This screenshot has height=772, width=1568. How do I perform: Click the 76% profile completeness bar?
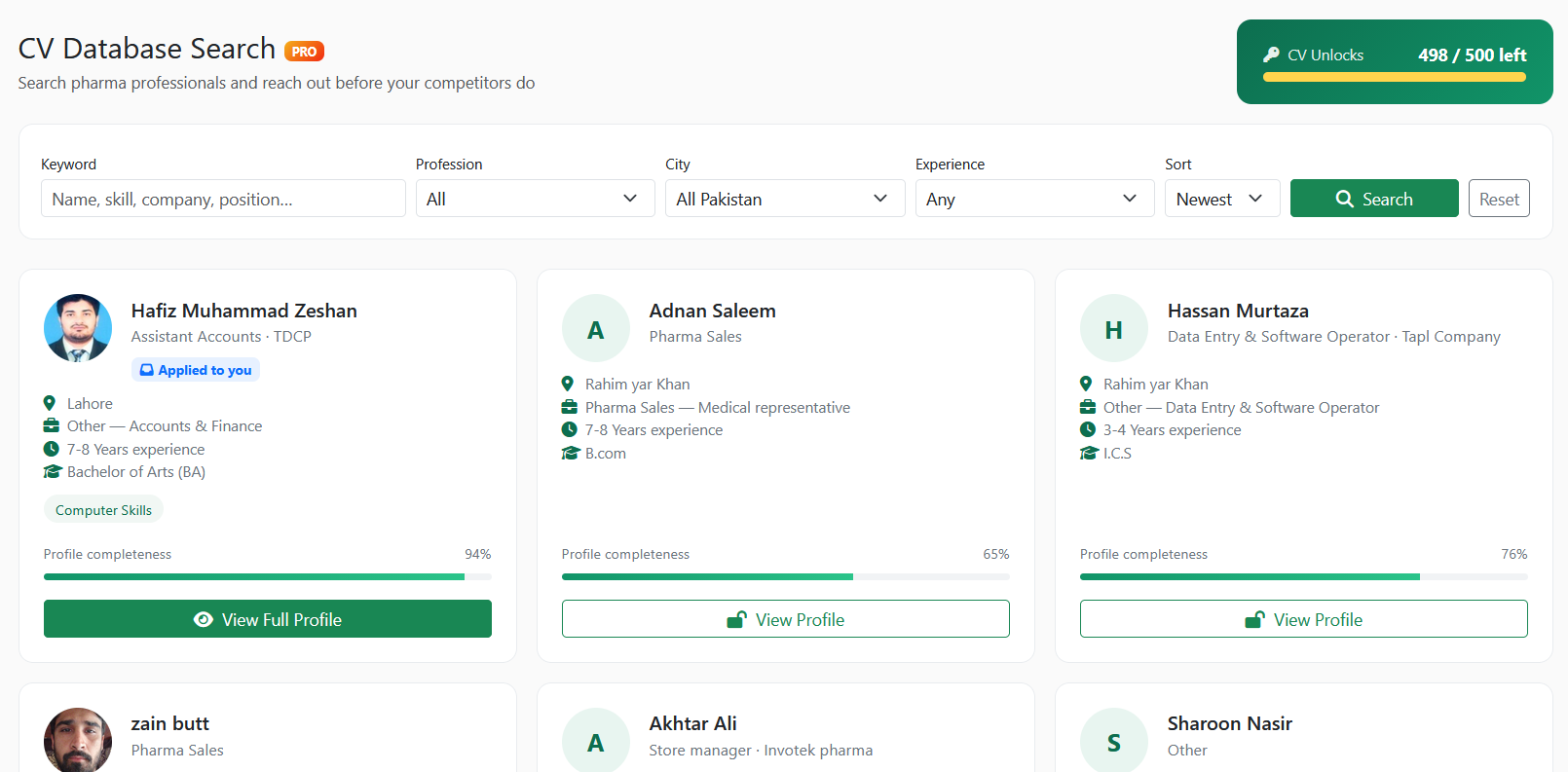(1304, 576)
